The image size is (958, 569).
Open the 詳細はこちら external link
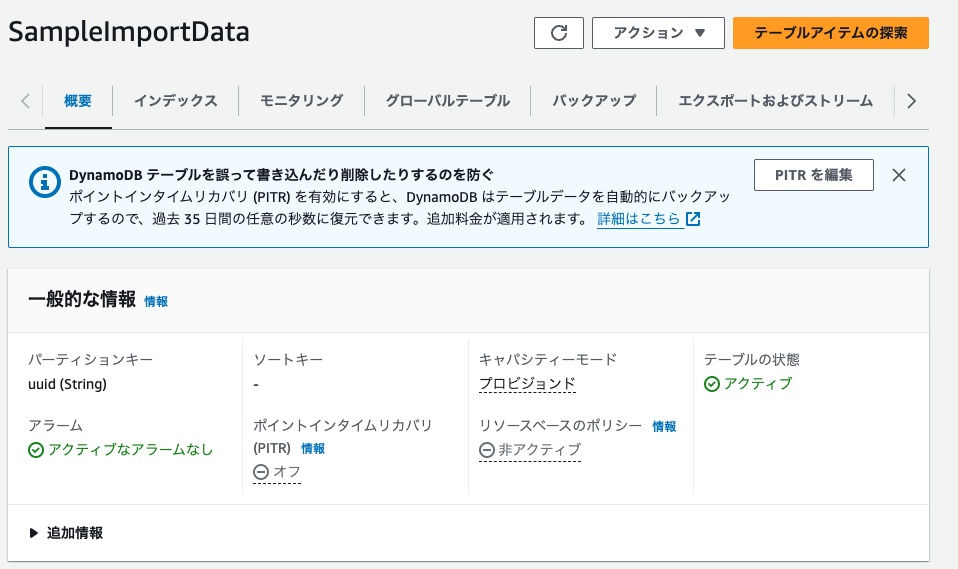click(648, 219)
